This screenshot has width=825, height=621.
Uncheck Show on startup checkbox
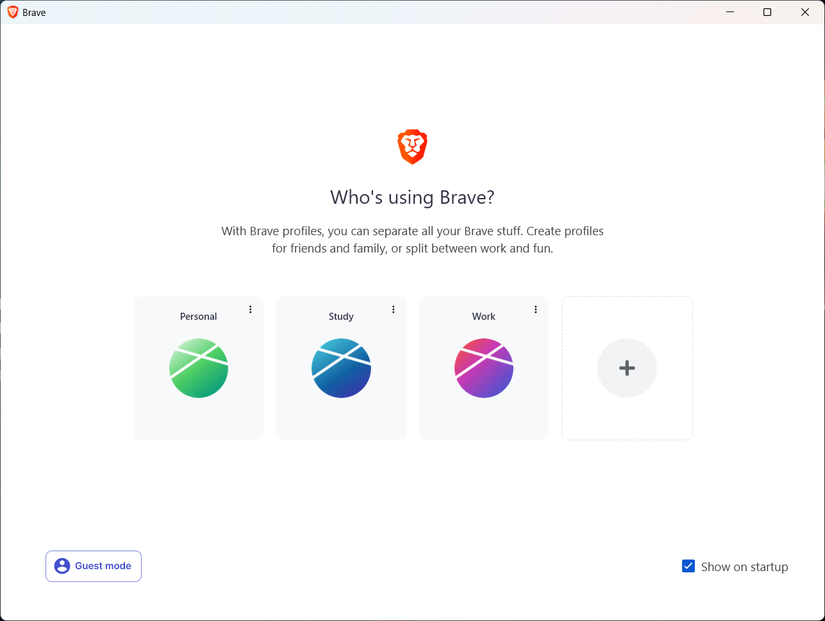[x=688, y=566]
